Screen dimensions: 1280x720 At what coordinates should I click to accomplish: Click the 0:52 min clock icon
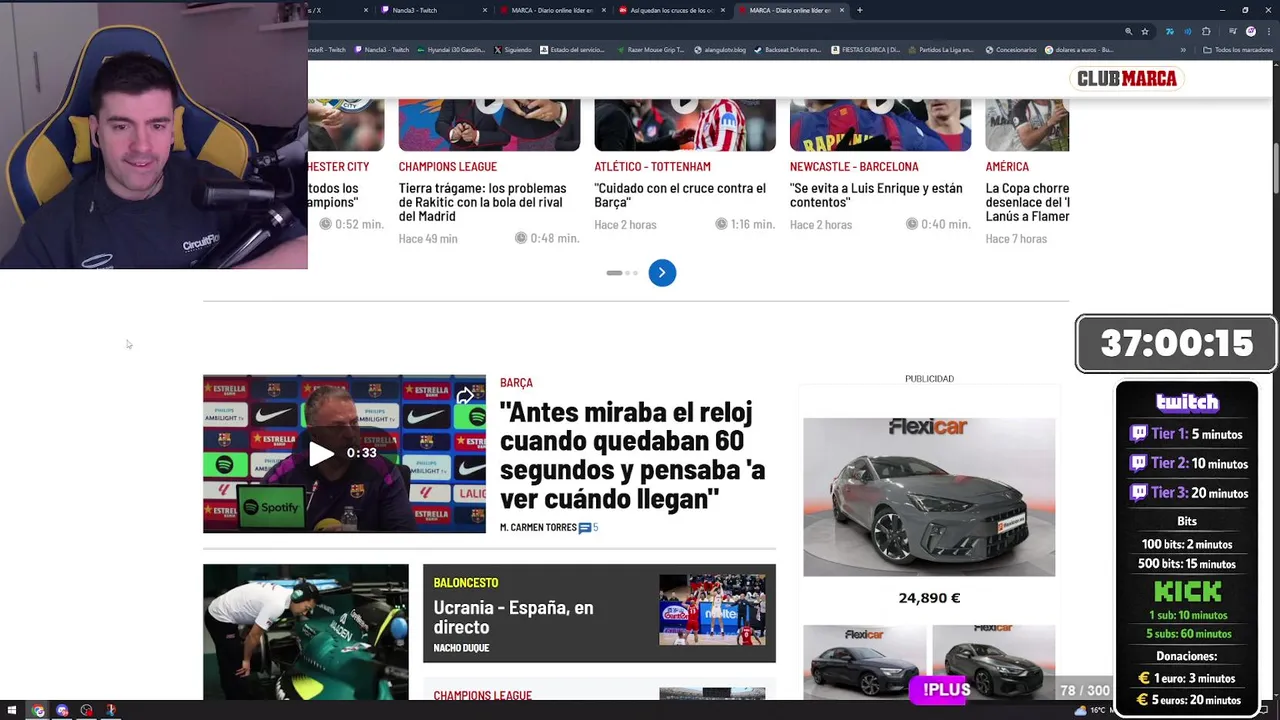point(325,224)
